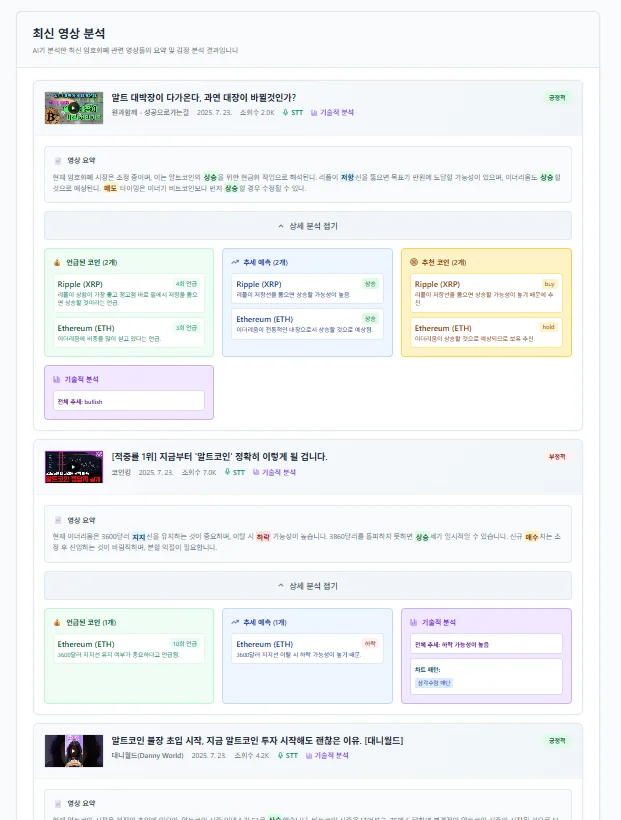Select Ethereum (ETH) with 3회 언급 badge

(129, 333)
